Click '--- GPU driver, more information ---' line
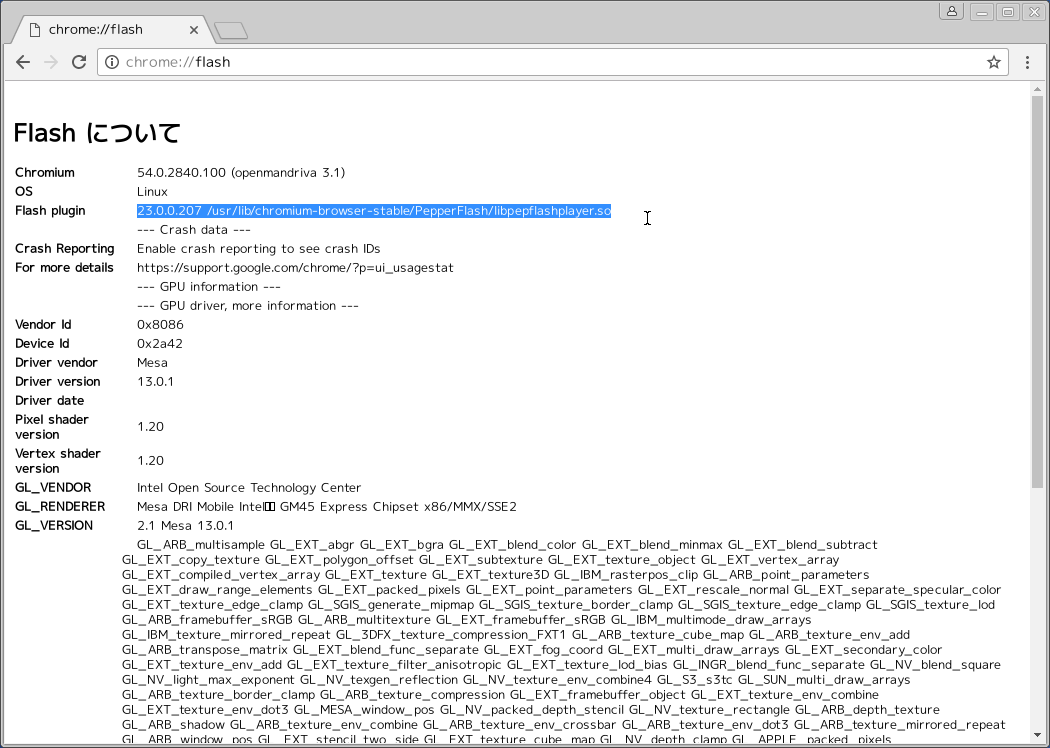This screenshot has height=748, width=1050. coord(248,306)
